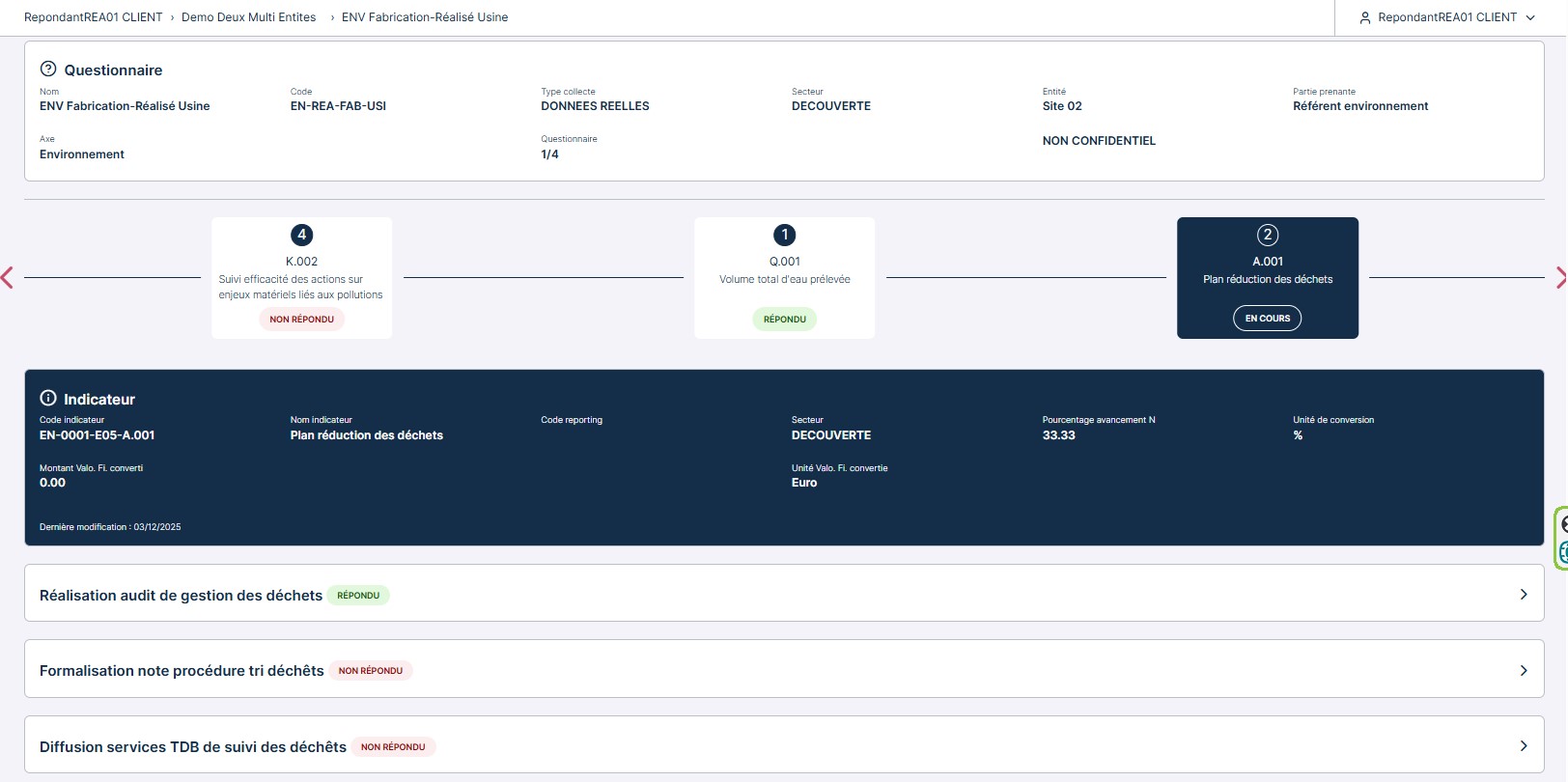Expand Réalisation audit de gestion des déchets chevron

coord(1524,595)
